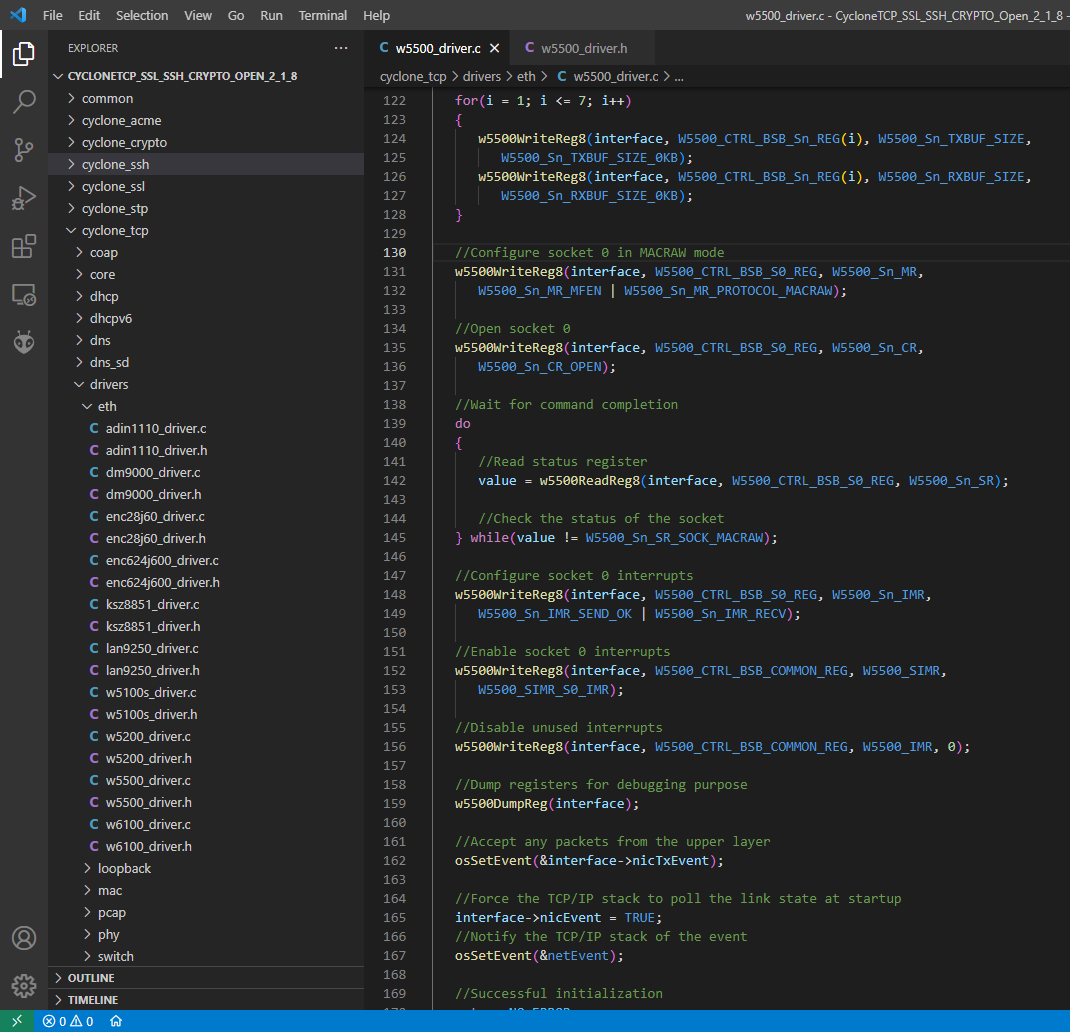Expand the TIMELINE section
This screenshot has height=1032, width=1070.
[x=206, y=999]
